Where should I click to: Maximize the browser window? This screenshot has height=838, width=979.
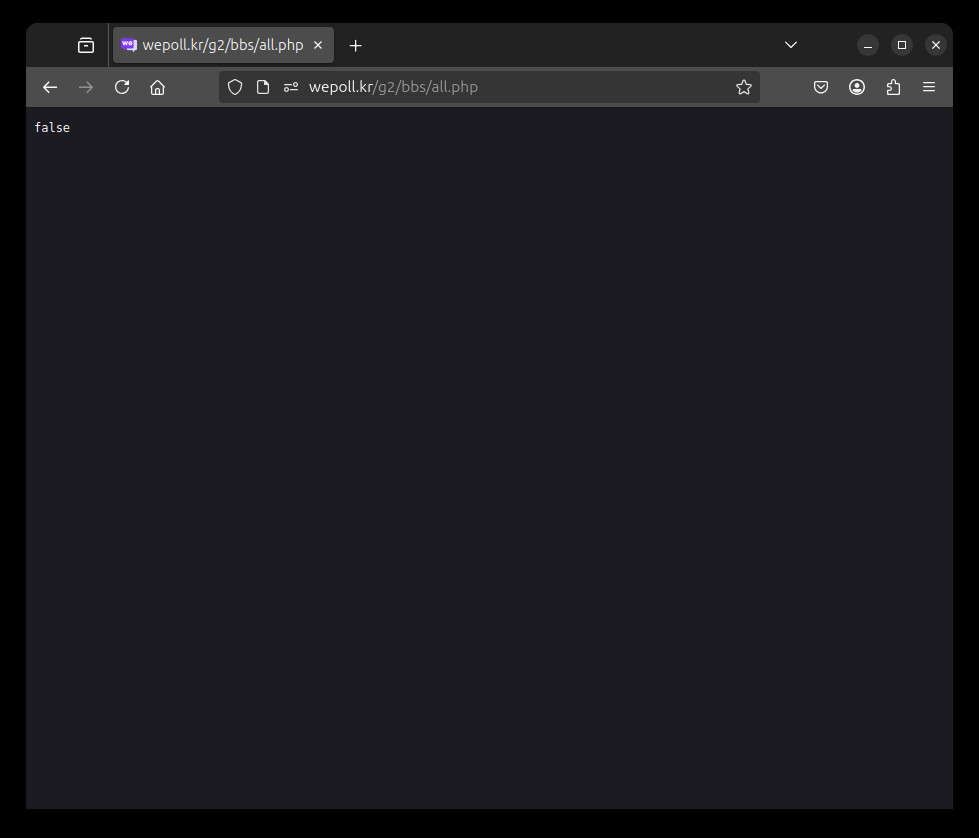902,45
